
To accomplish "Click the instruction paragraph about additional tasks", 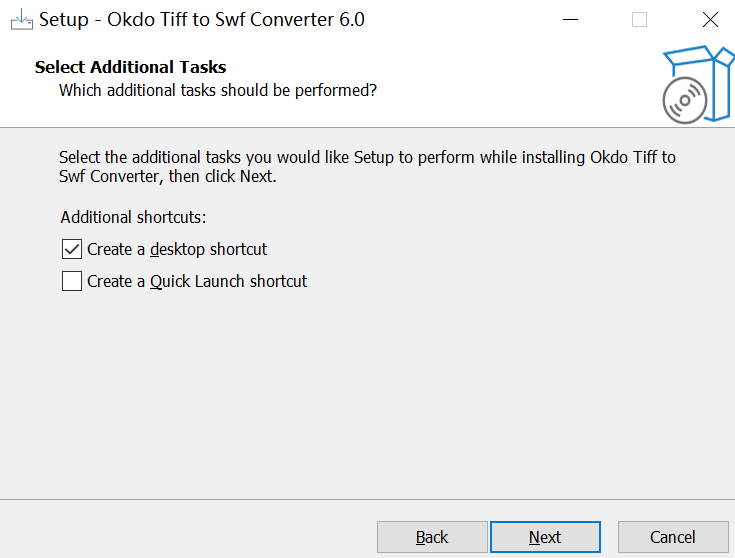I will [x=367, y=167].
